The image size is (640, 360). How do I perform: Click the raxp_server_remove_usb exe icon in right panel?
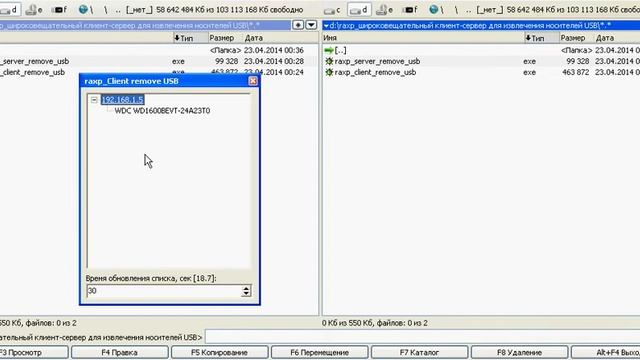(x=329, y=61)
